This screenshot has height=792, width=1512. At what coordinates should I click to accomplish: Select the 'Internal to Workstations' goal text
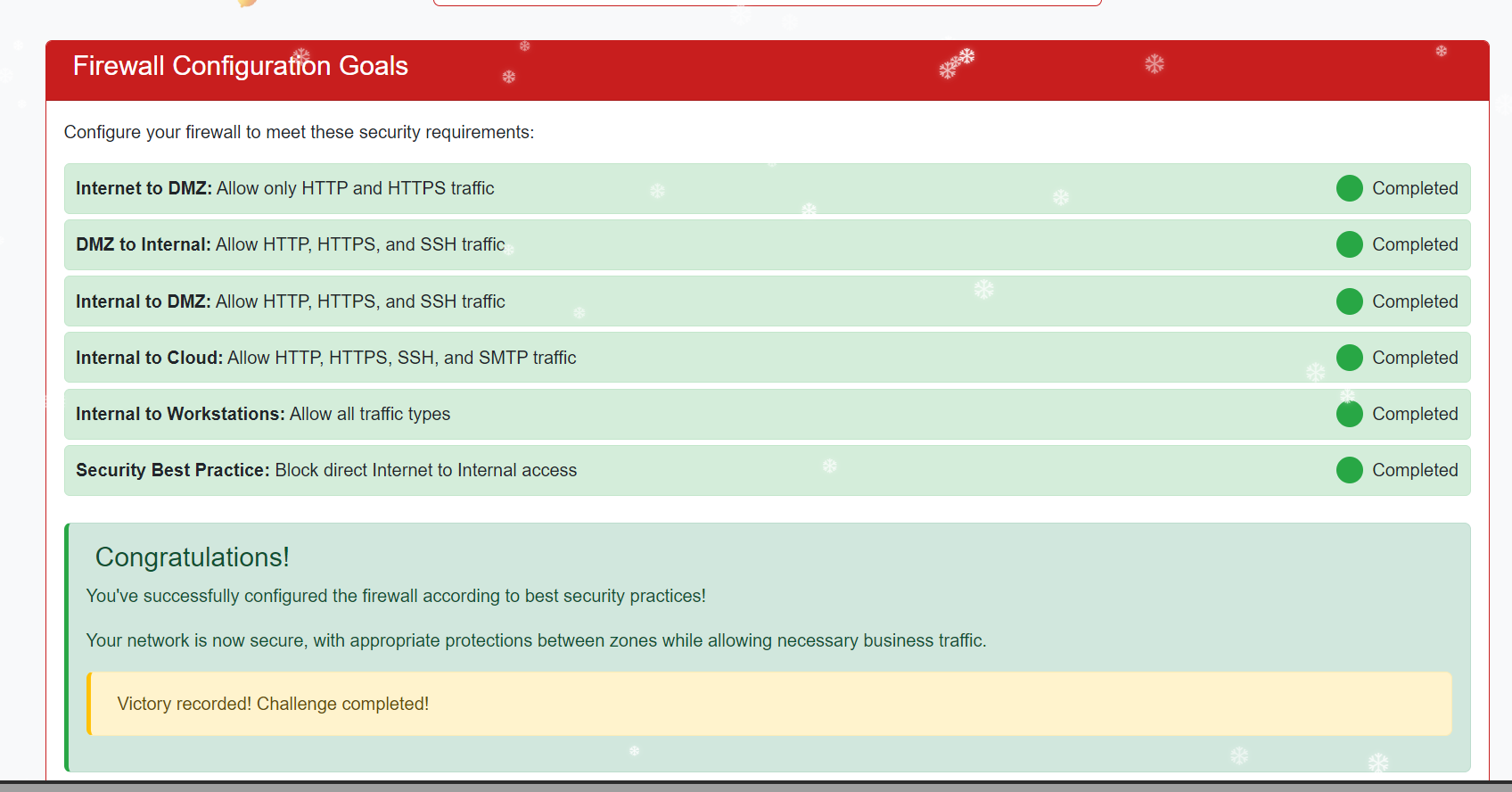click(263, 414)
